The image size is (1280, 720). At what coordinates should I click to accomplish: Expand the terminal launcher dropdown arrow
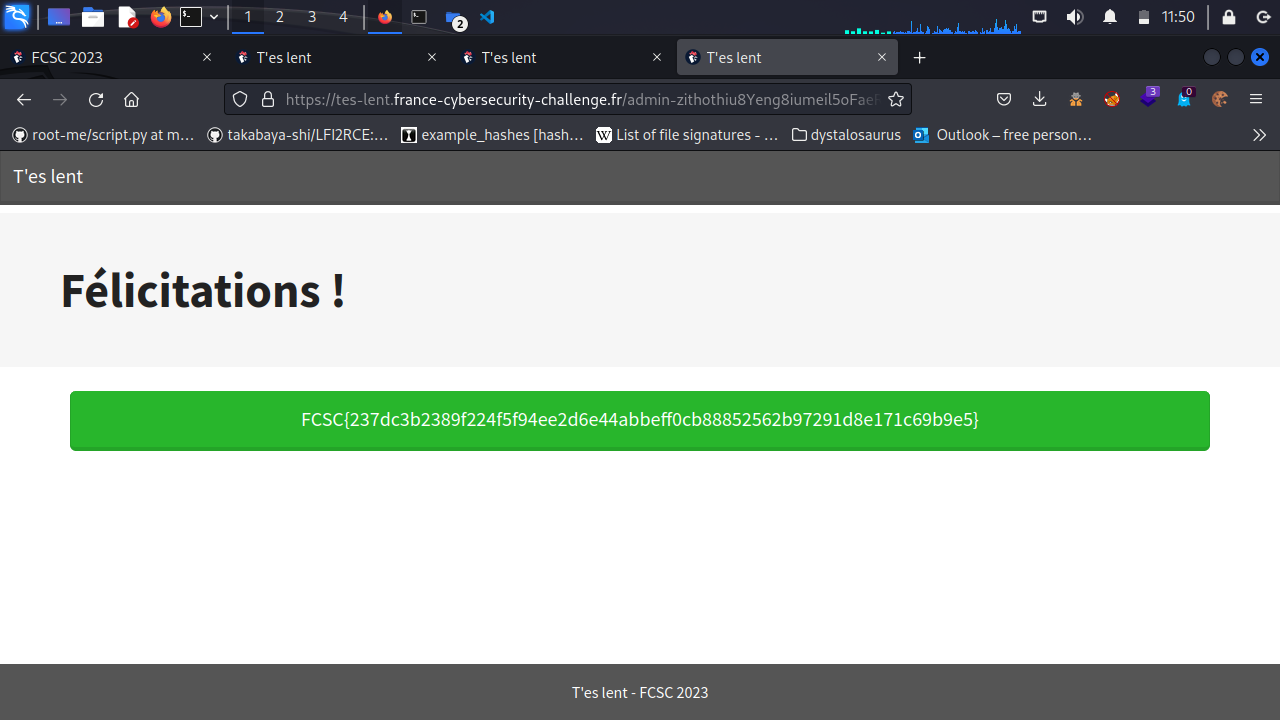click(214, 17)
